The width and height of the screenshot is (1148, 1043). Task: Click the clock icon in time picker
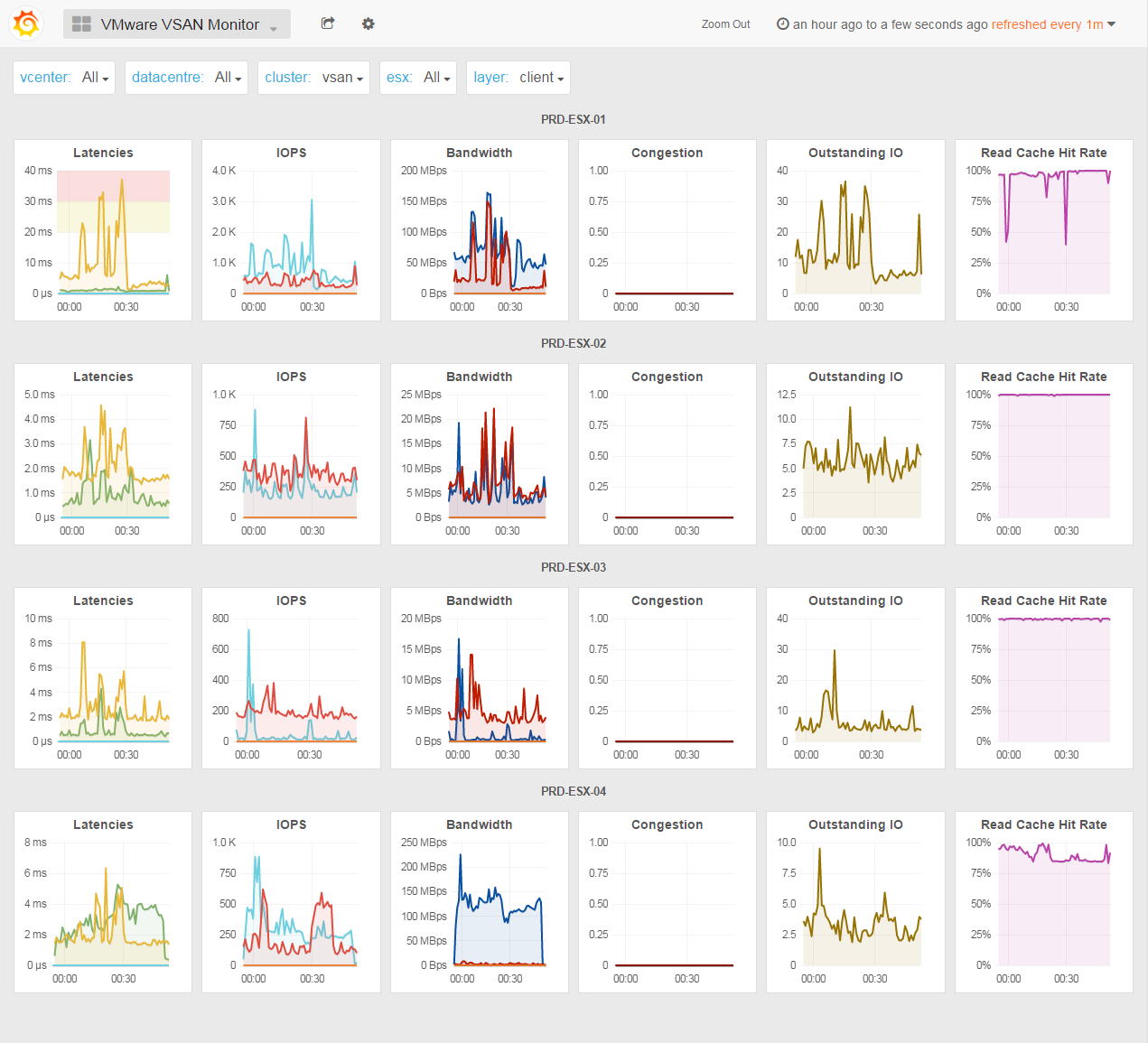(x=782, y=24)
